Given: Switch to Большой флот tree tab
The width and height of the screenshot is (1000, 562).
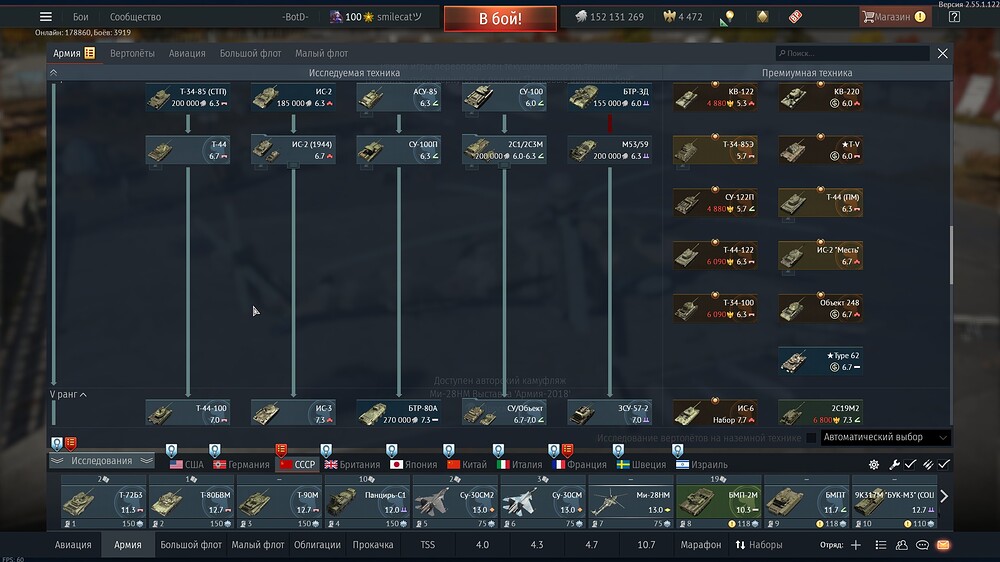Looking at the screenshot, I should (x=251, y=54).
